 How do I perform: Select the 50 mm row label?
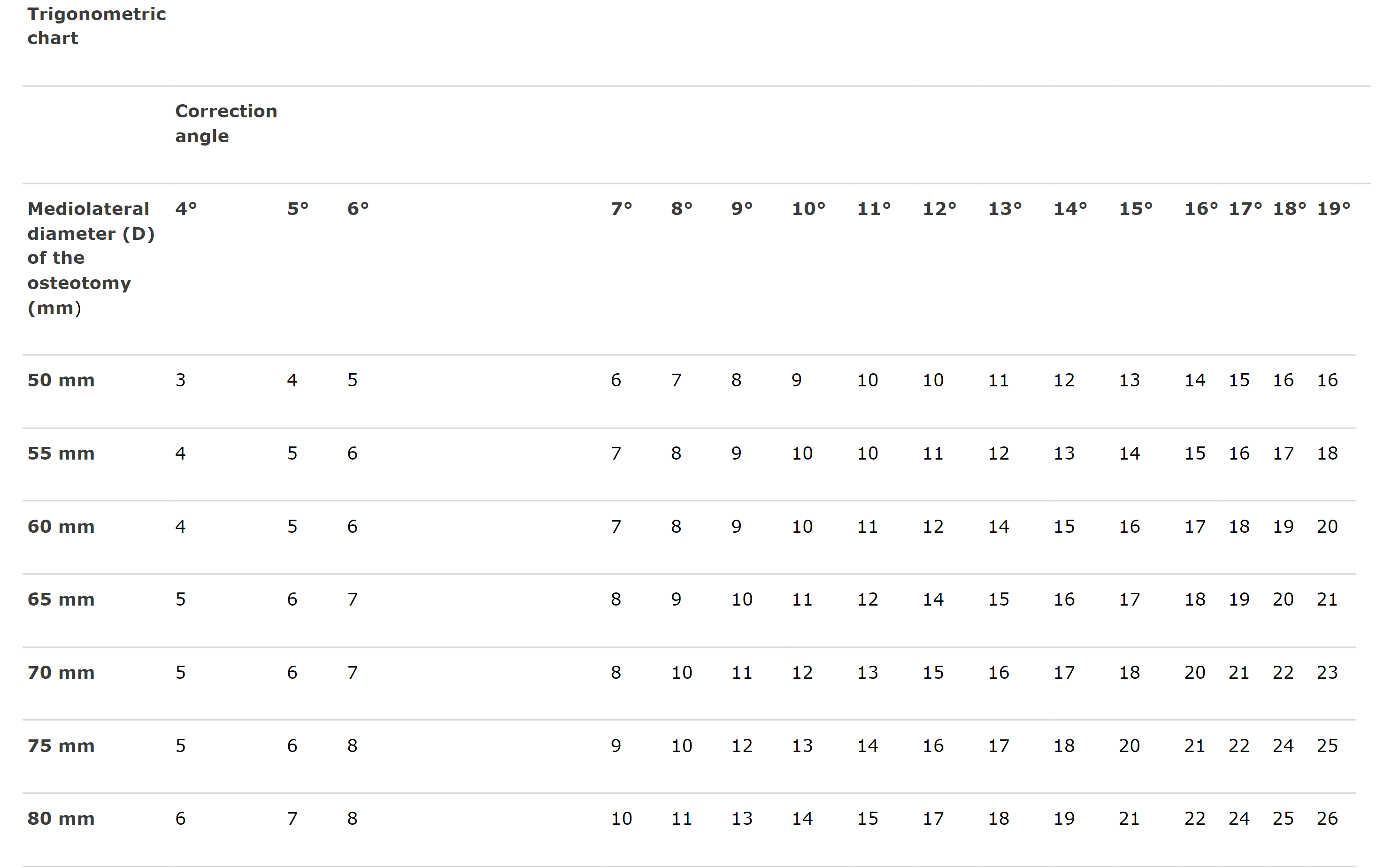61,380
